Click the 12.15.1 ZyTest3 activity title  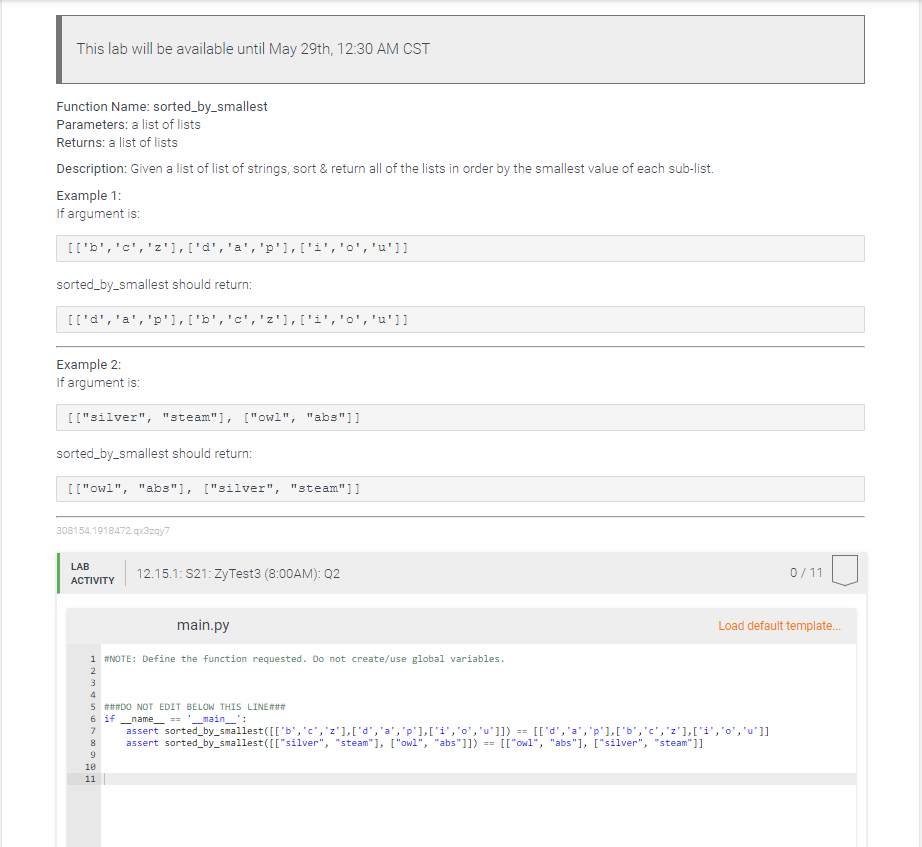pyautogui.click(x=240, y=571)
